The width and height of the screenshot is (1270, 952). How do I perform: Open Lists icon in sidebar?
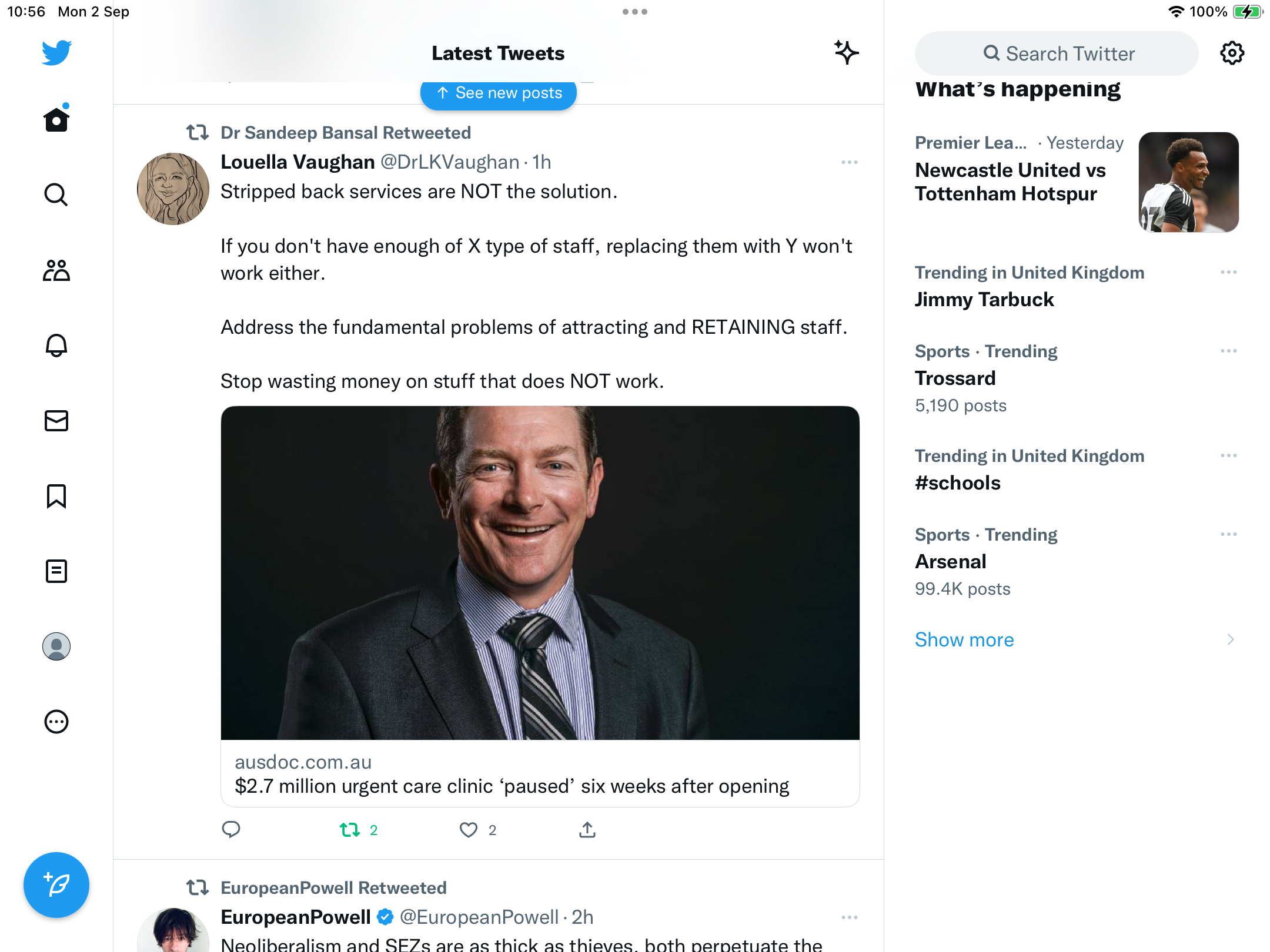click(x=56, y=571)
